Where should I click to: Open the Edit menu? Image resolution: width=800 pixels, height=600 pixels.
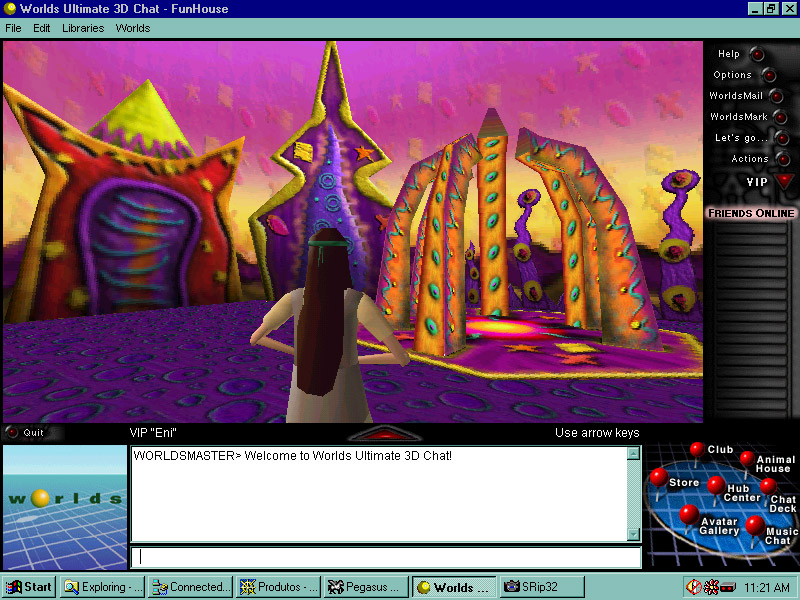42,28
